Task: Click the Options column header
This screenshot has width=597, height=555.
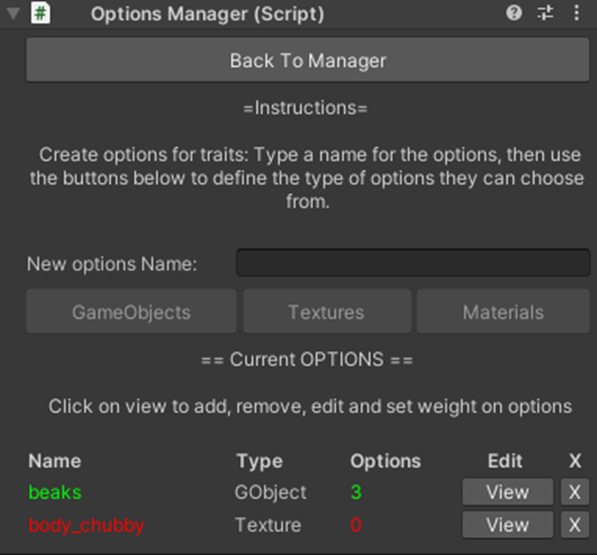Action: tap(386, 462)
